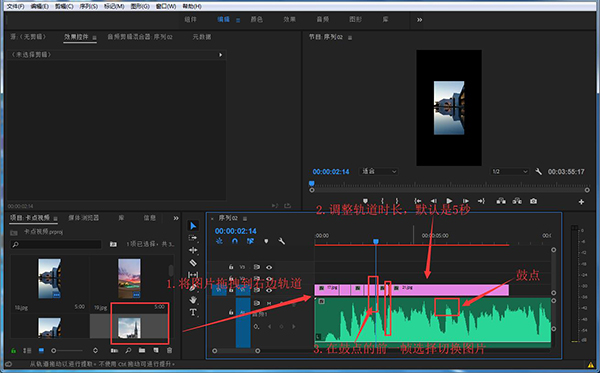Select the Hand tool
Image resolution: width=600 pixels, height=373 pixels.
tap(193, 300)
